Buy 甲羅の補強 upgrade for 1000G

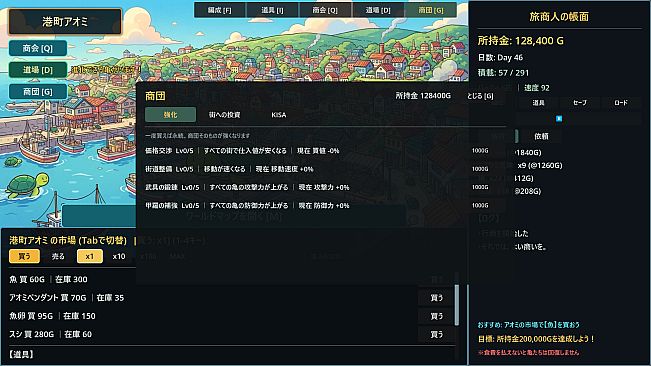click(x=480, y=205)
